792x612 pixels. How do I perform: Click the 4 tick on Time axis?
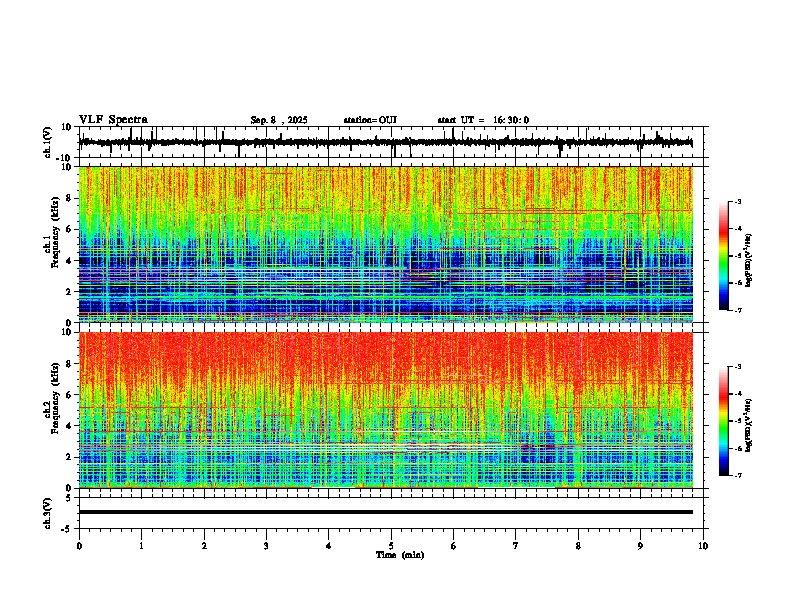pyautogui.click(x=329, y=546)
